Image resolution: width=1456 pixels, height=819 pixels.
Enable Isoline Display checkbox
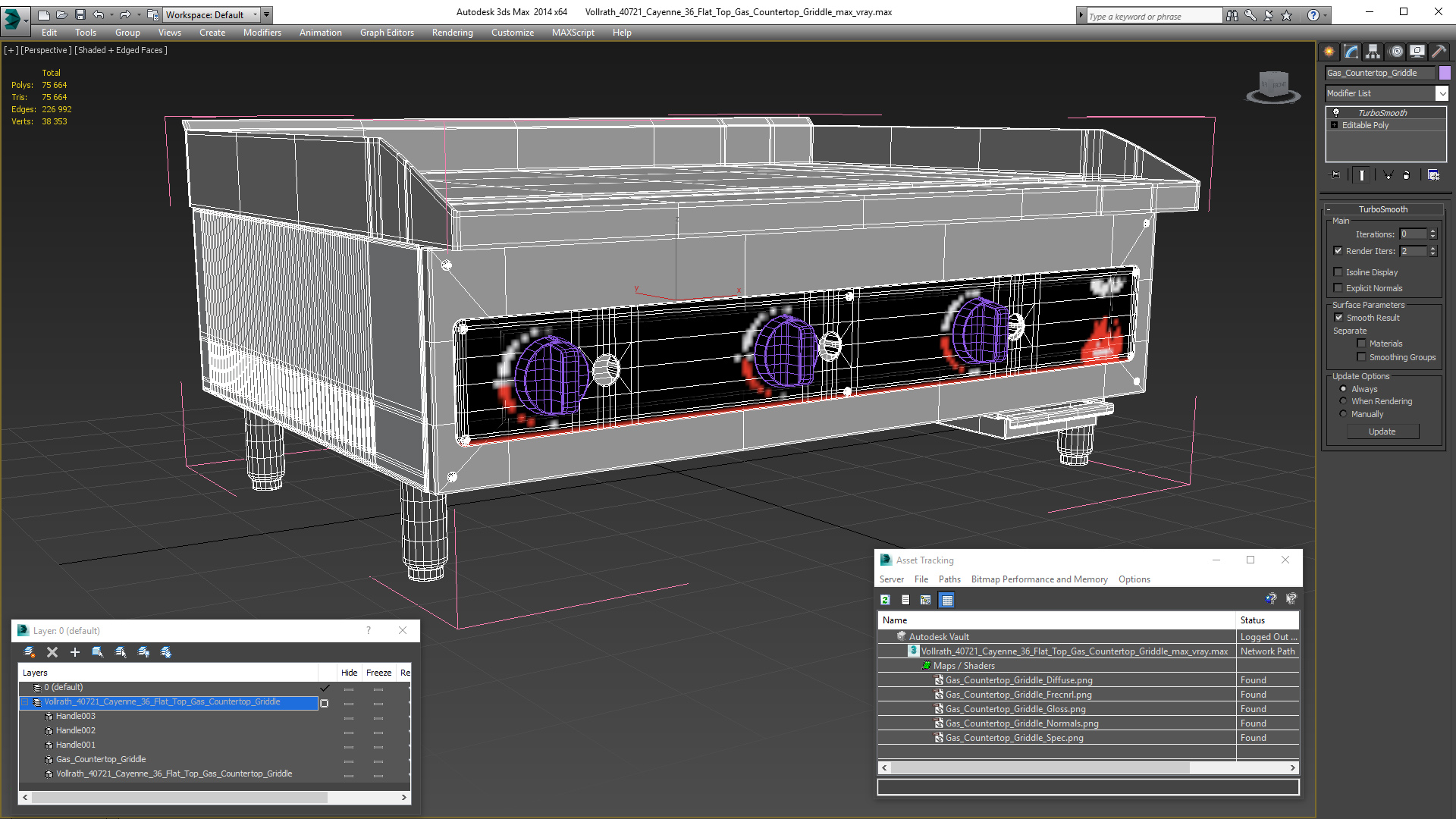(x=1338, y=272)
